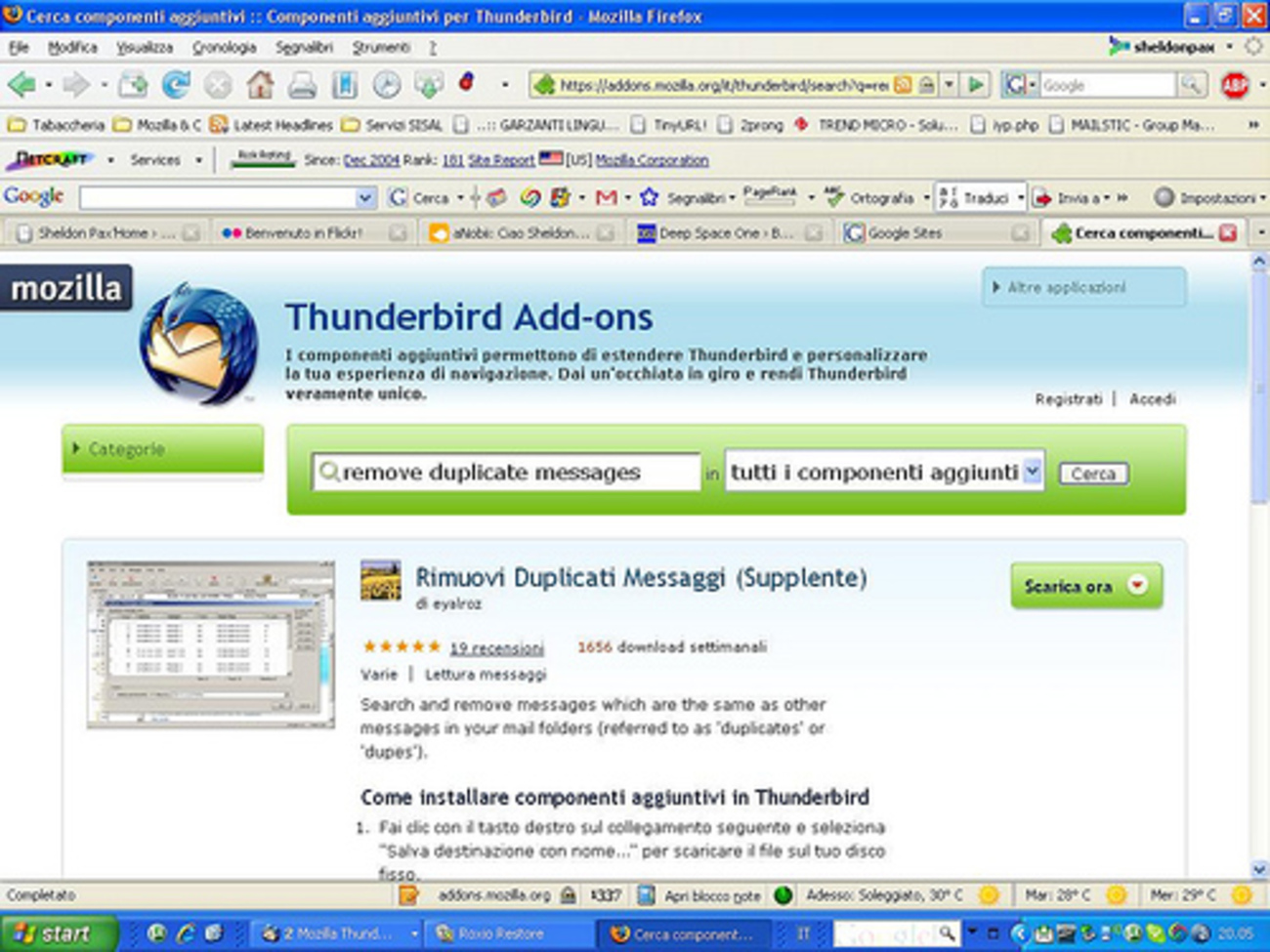
Task: Click the mozilla logo tab on the page
Action: 66,287
